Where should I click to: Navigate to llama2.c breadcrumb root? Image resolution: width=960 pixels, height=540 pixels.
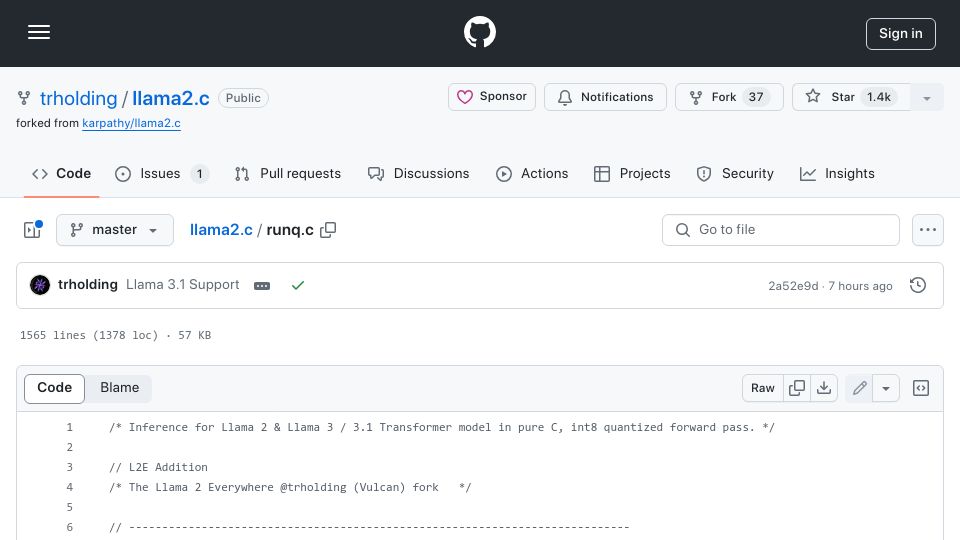[x=221, y=230]
